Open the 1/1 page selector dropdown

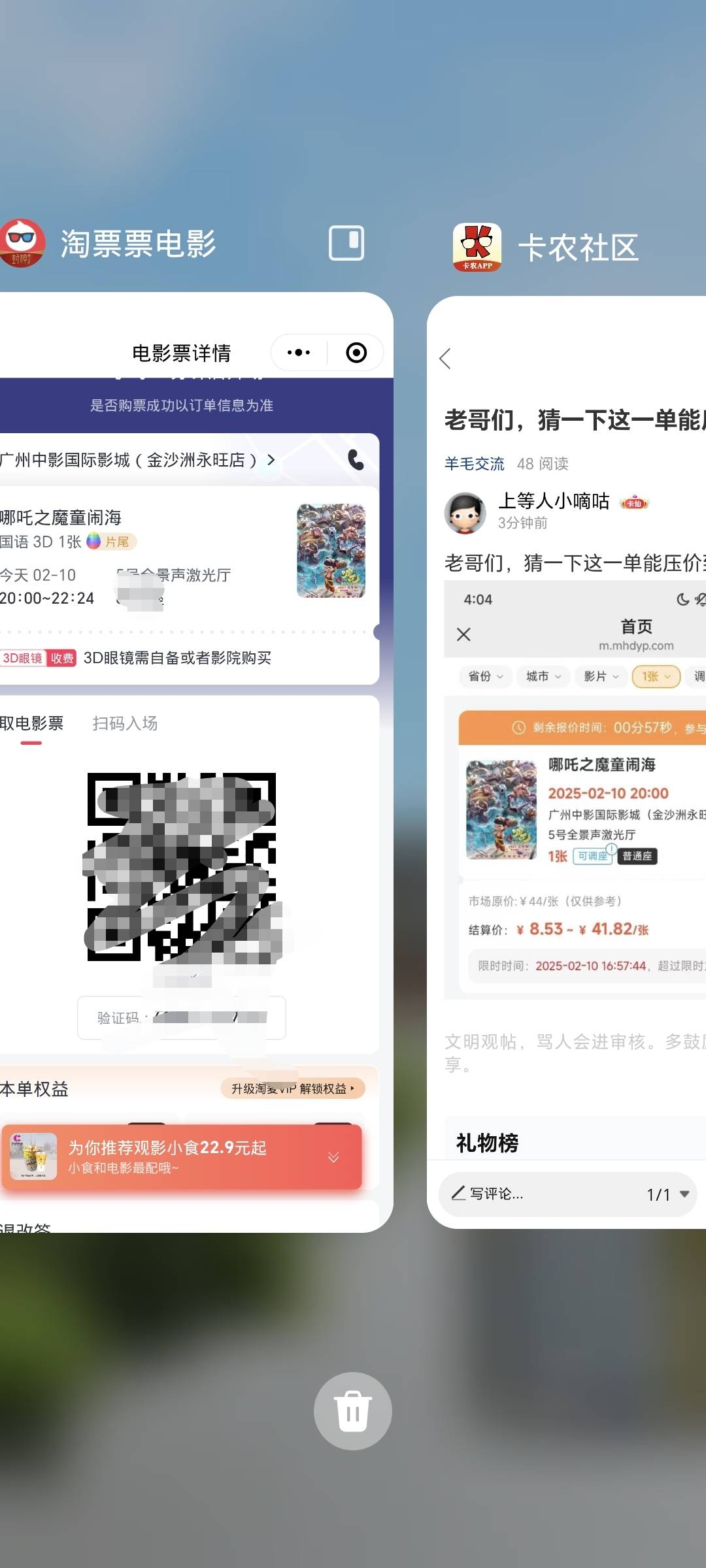click(x=668, y=1194)
